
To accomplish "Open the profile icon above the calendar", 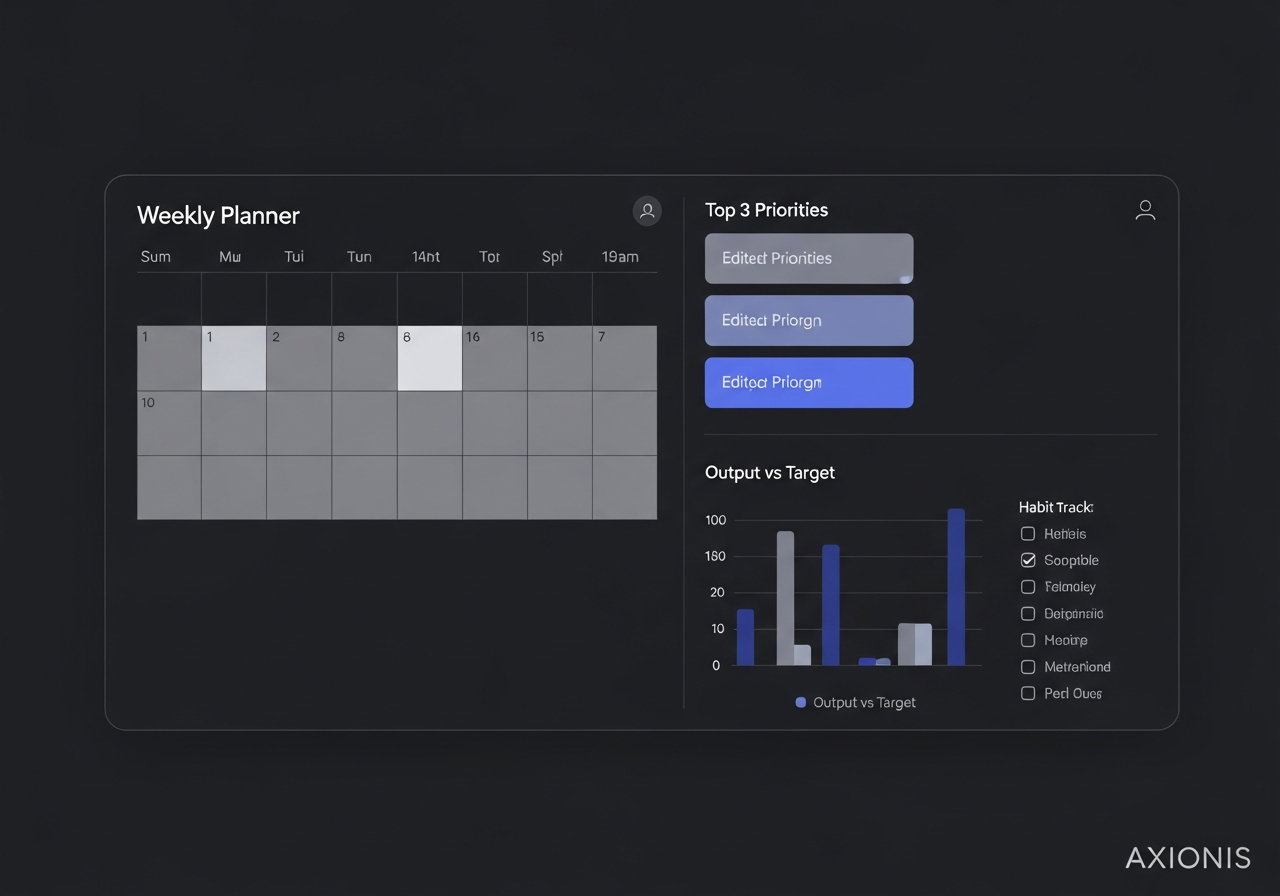I will pyautogui.click(x=646, y=211).
